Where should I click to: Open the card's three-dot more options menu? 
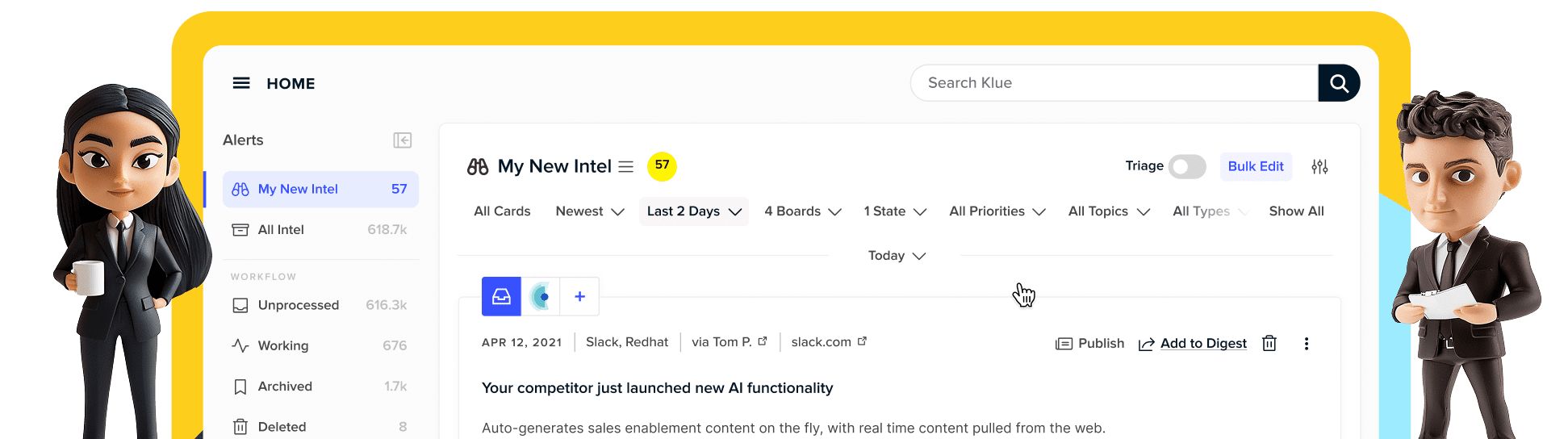click(x=1307, y=344)
